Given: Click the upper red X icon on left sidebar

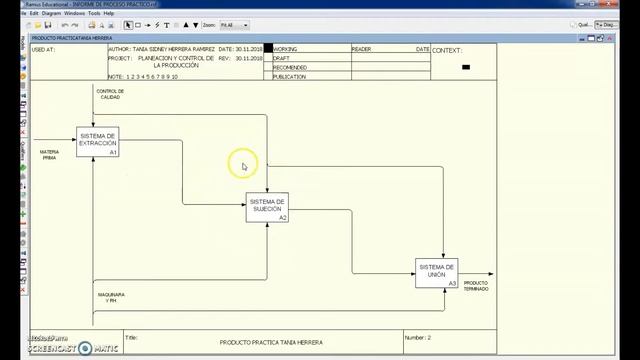Looking at the screenshot, I should [x=23, y=132].
